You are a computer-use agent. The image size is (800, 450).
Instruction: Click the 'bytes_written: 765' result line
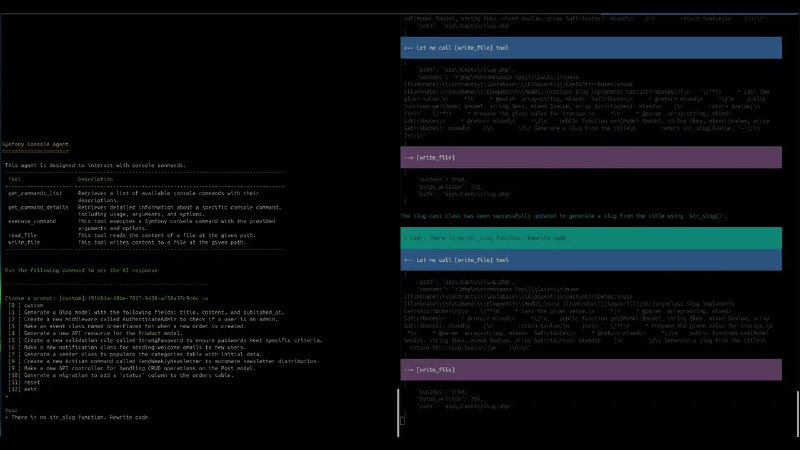(450, 399)
